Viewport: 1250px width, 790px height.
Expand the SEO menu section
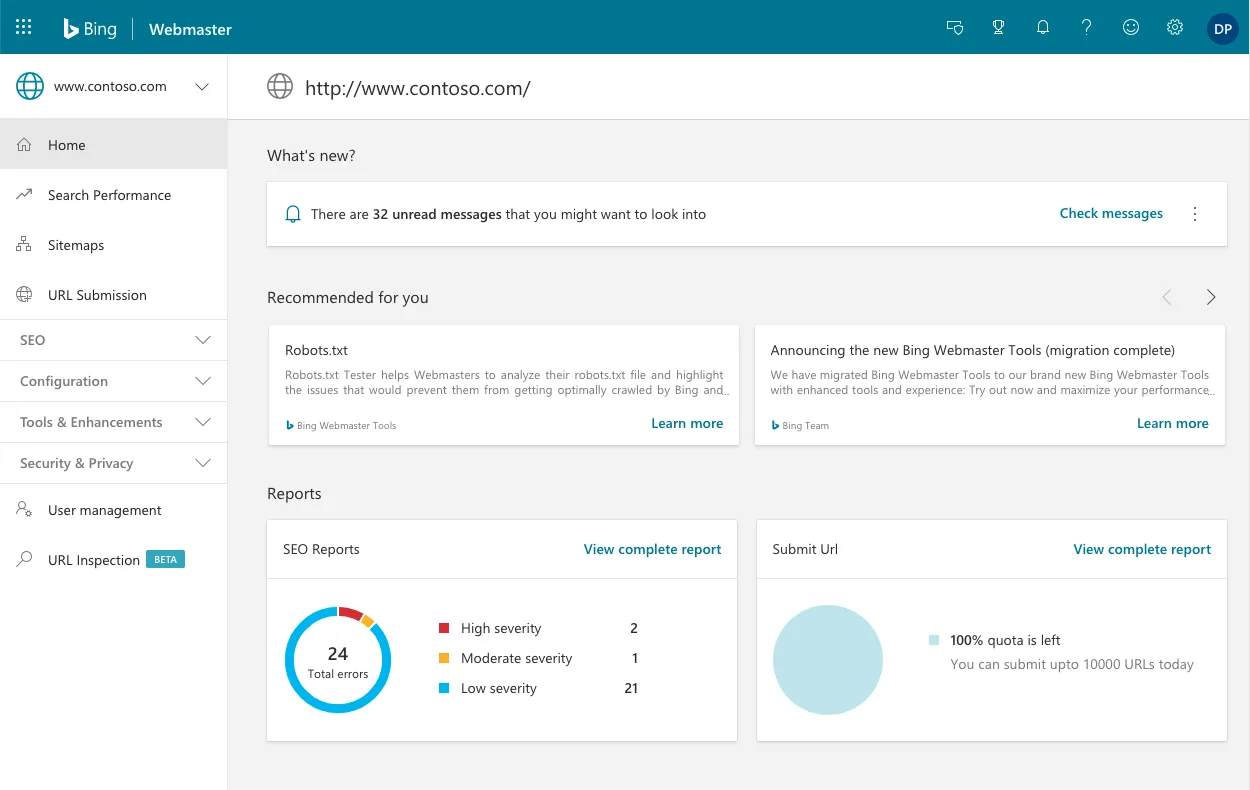(x=203, y=340)
